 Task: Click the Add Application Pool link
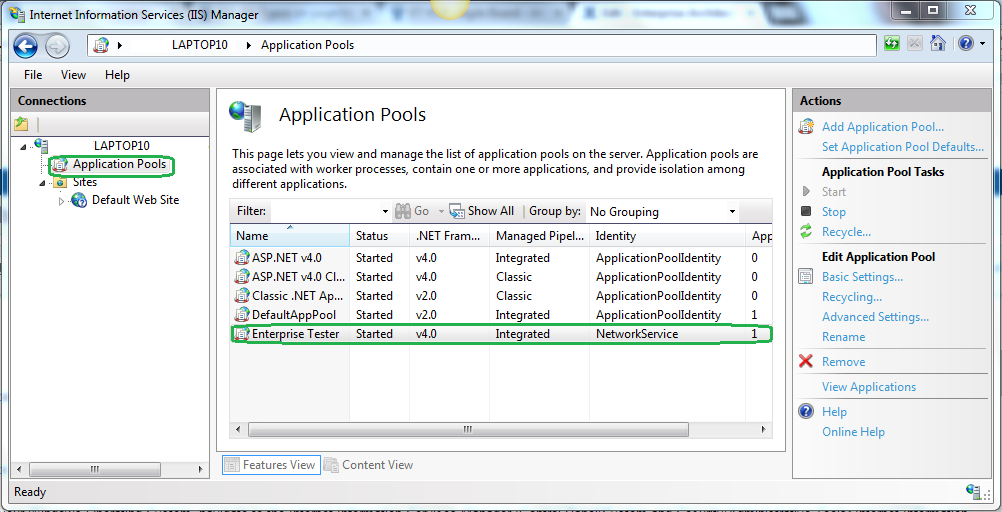coord(882,127)
